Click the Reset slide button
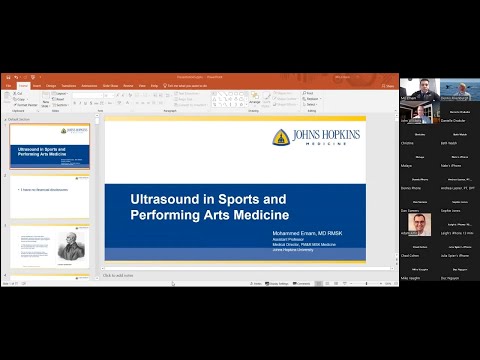This screenshot has height=360, width=480. [58, 99]
